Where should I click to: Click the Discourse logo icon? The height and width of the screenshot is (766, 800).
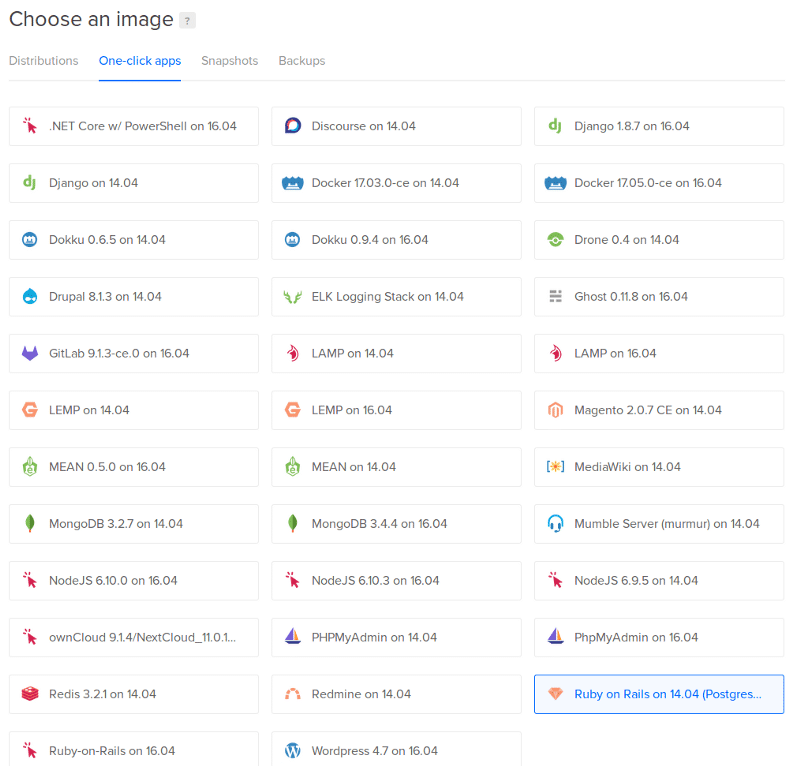coord(293,126)
